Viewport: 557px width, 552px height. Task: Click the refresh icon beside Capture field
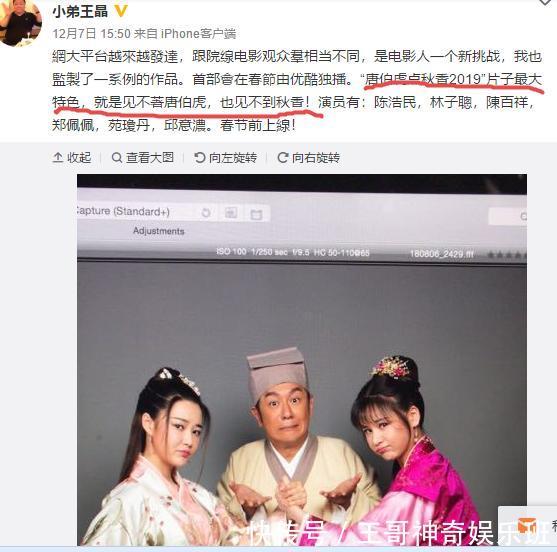tap(206, 213)
